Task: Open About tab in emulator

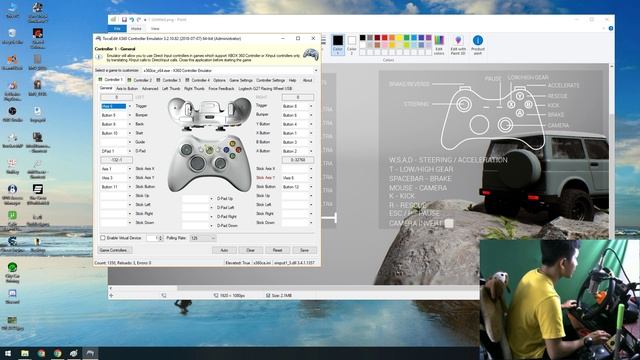Action: (307, 80)
